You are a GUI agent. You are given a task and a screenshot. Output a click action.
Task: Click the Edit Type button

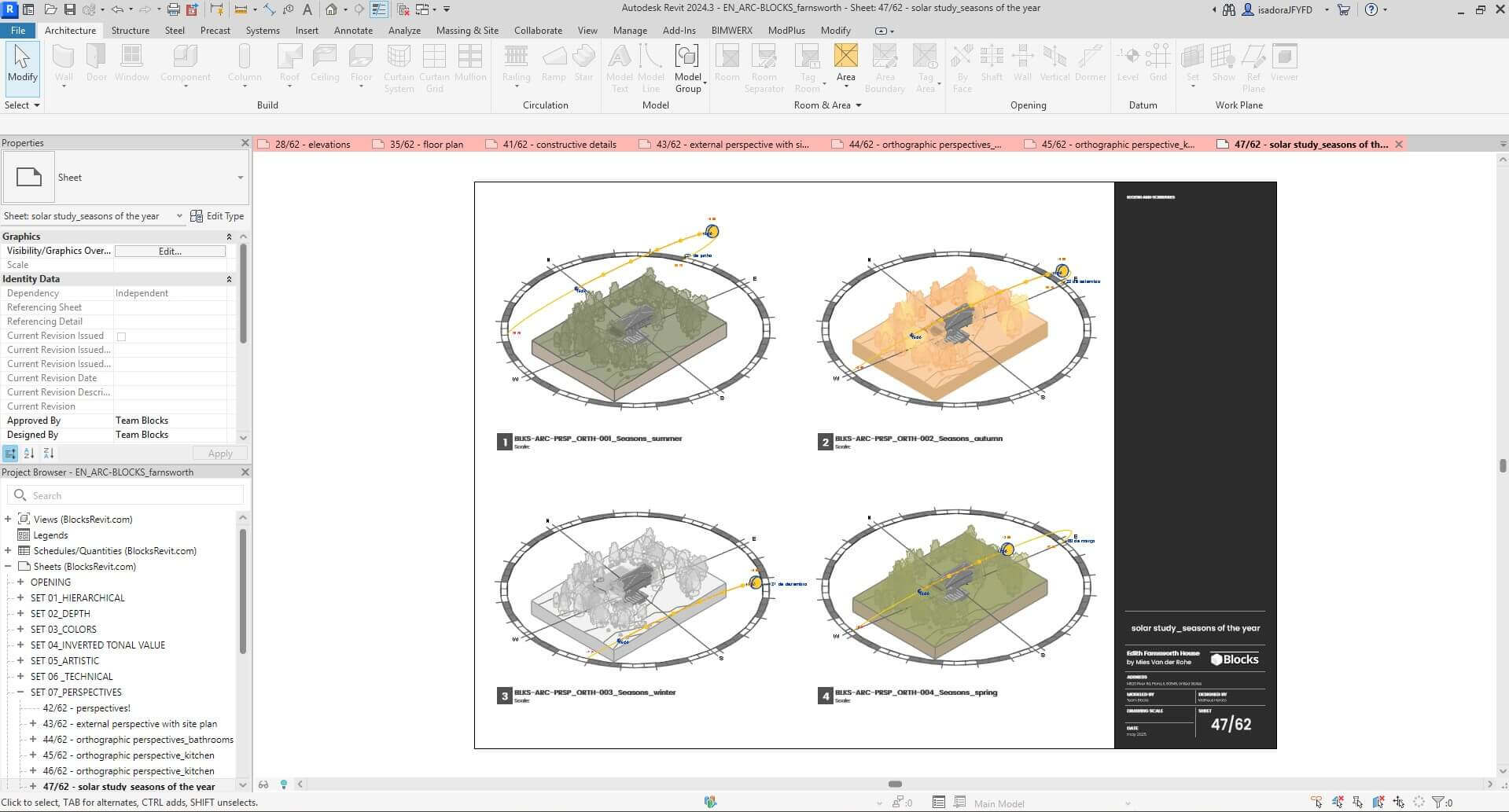pyautogui.click(x=218, y=215)
